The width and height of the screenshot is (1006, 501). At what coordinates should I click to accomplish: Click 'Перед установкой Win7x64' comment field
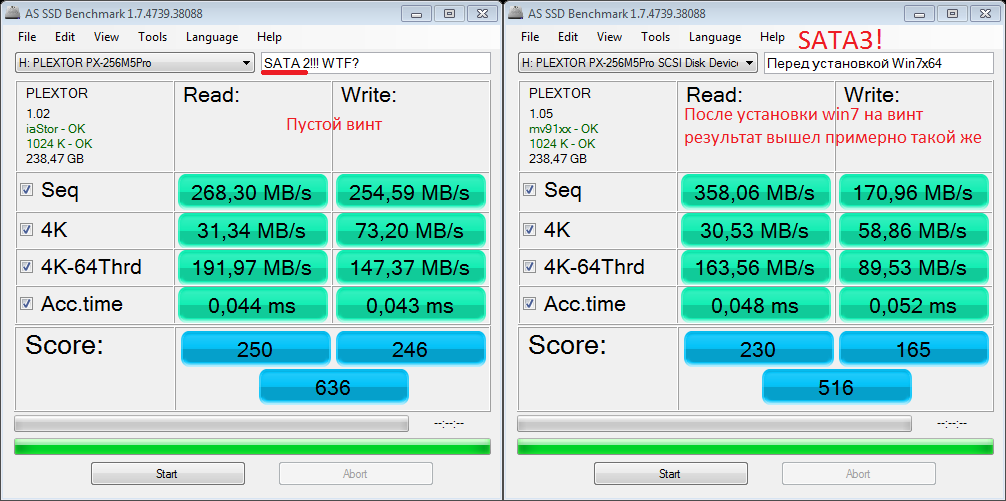(x=879, y=63)
